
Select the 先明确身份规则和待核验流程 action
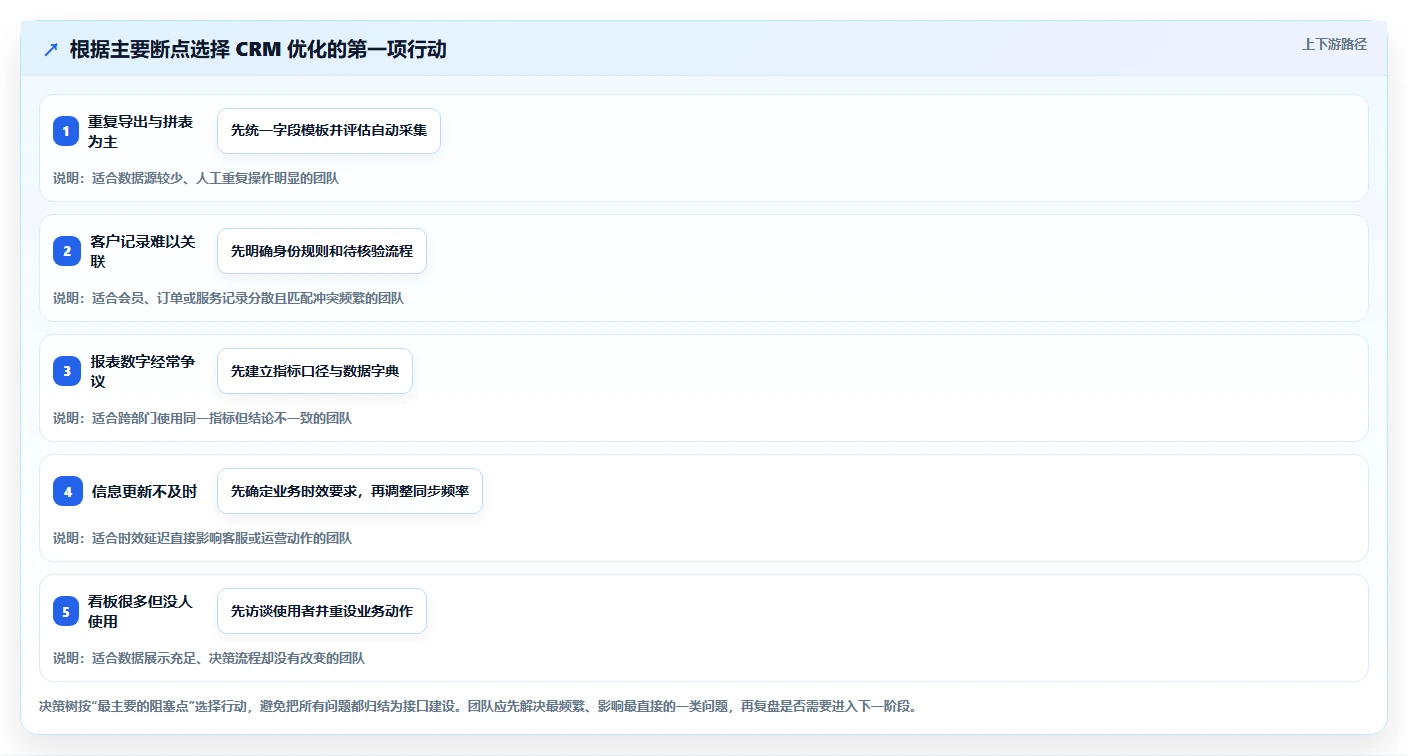(x=322, y=251)
